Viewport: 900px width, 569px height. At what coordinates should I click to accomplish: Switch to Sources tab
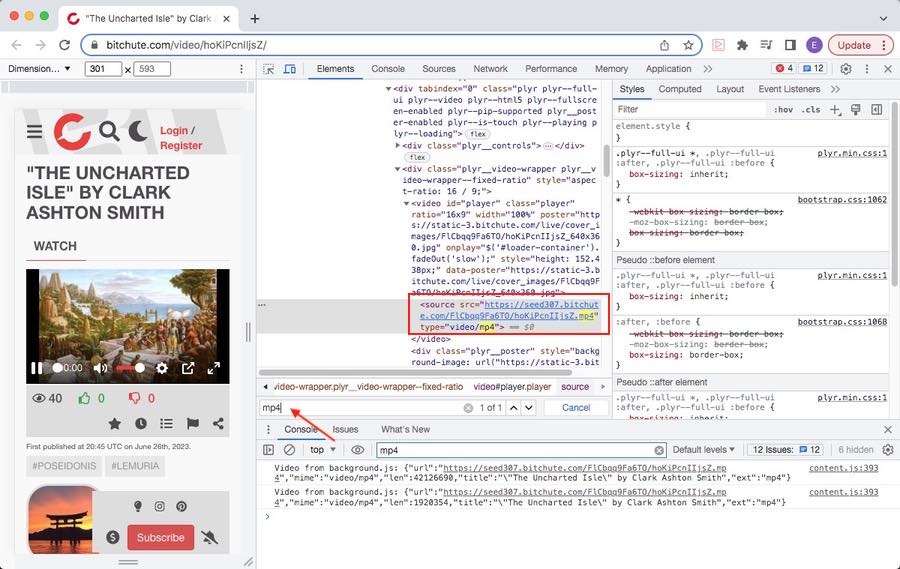[x=439, y=68]
